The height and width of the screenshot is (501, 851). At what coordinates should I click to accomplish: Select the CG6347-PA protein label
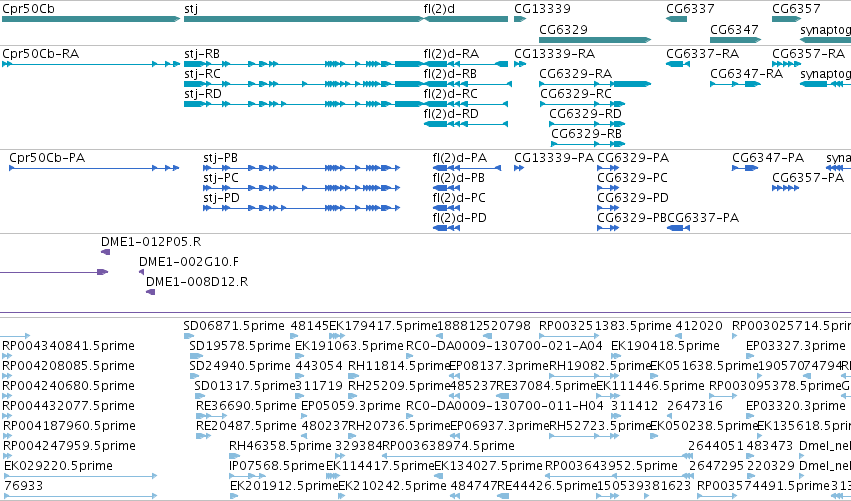point(768,158)
